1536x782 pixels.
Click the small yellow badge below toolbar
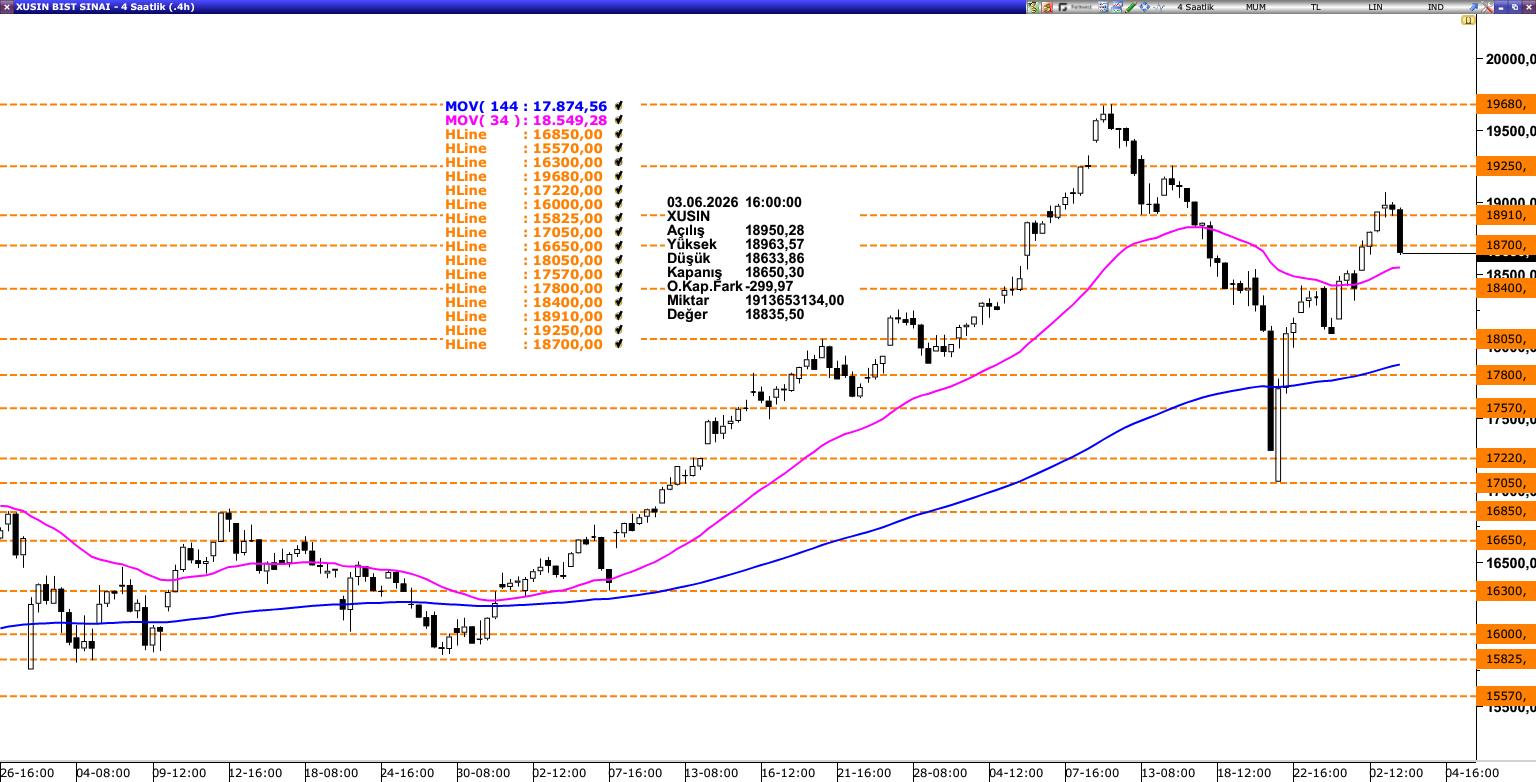click(x=1468, y=20)
